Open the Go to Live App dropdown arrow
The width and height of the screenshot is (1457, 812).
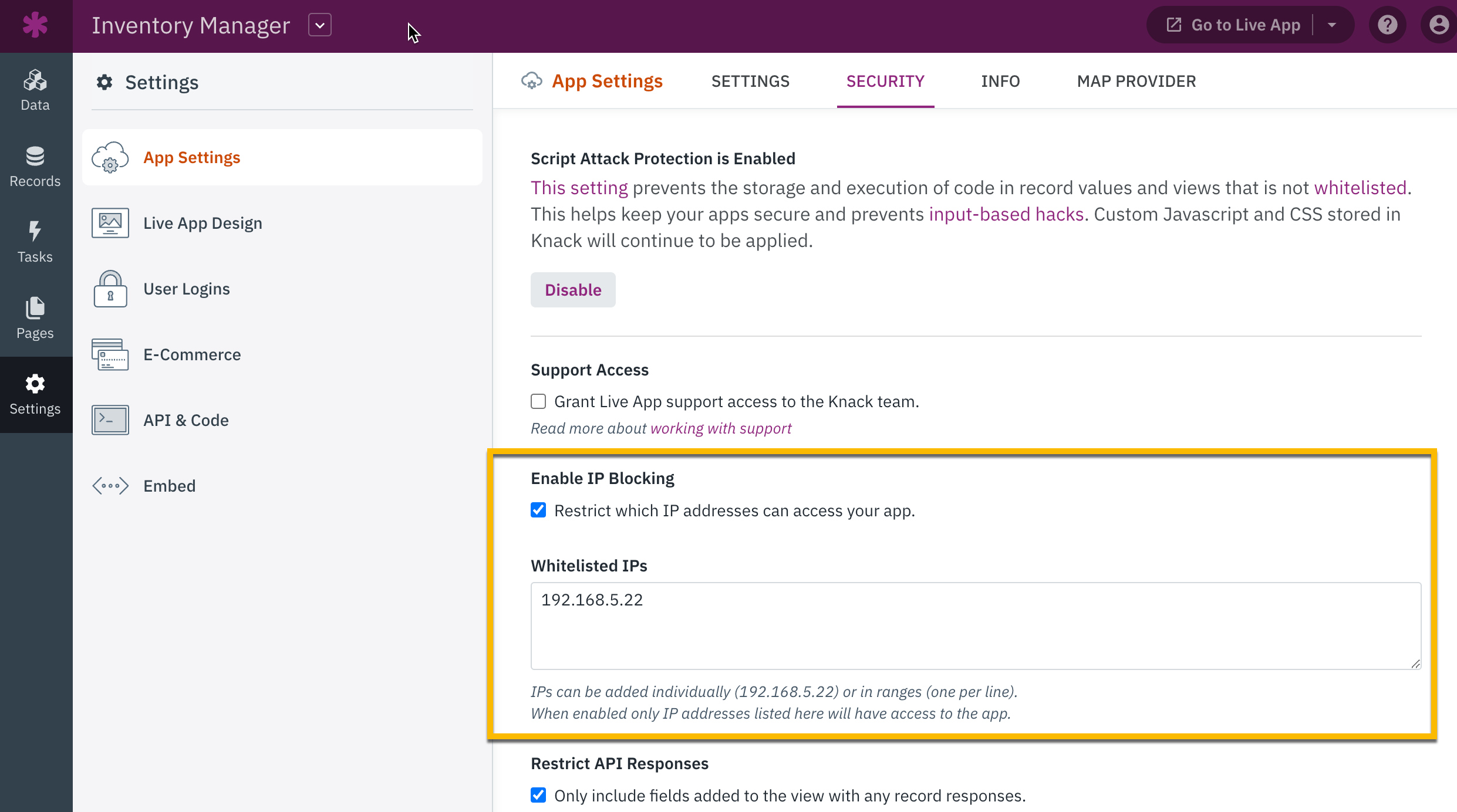pyautogui.click(x=1332, y=25)
